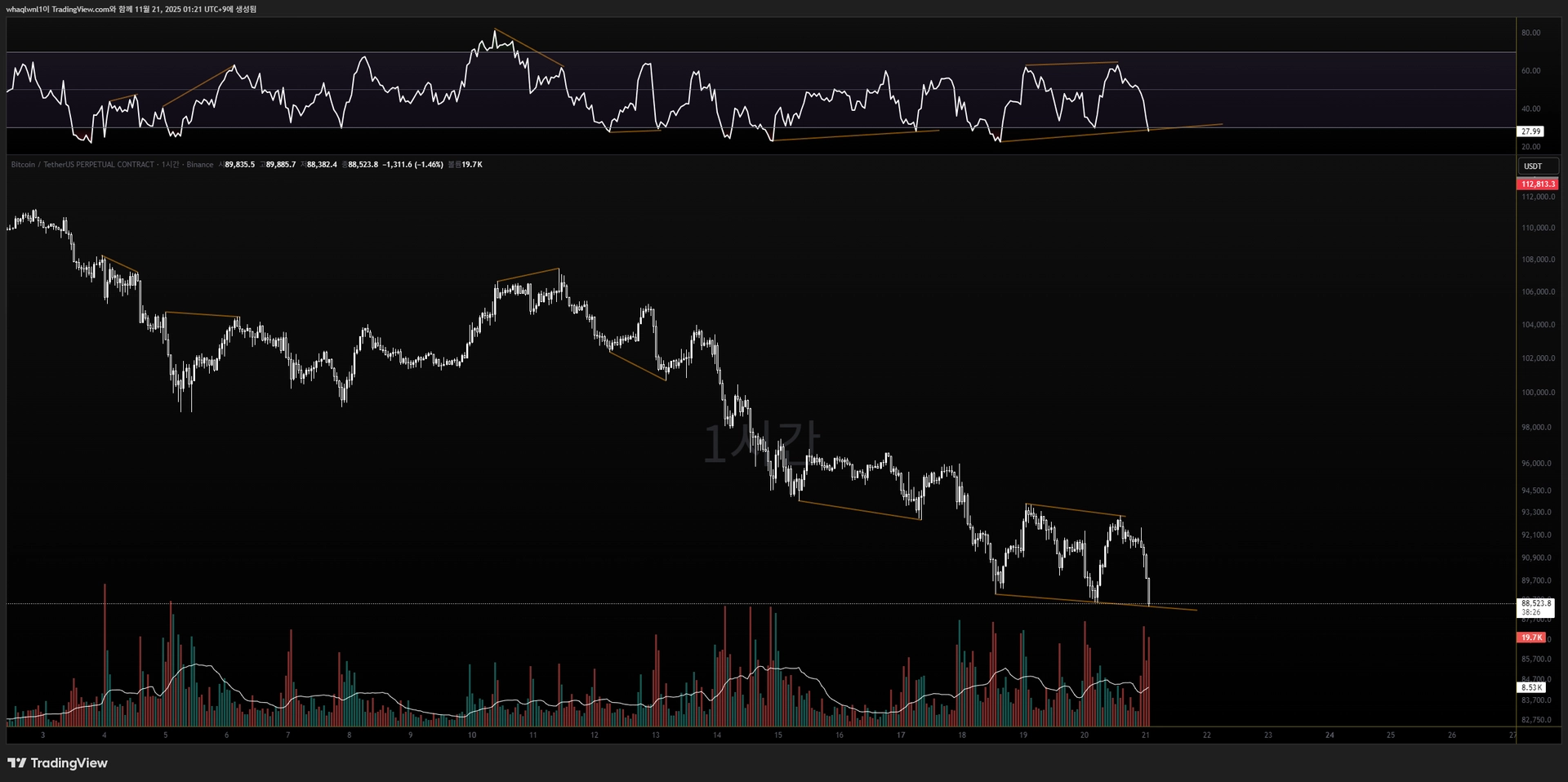
Task: Click the Binance exchange name in legend
Action: [x=199, y=165]
